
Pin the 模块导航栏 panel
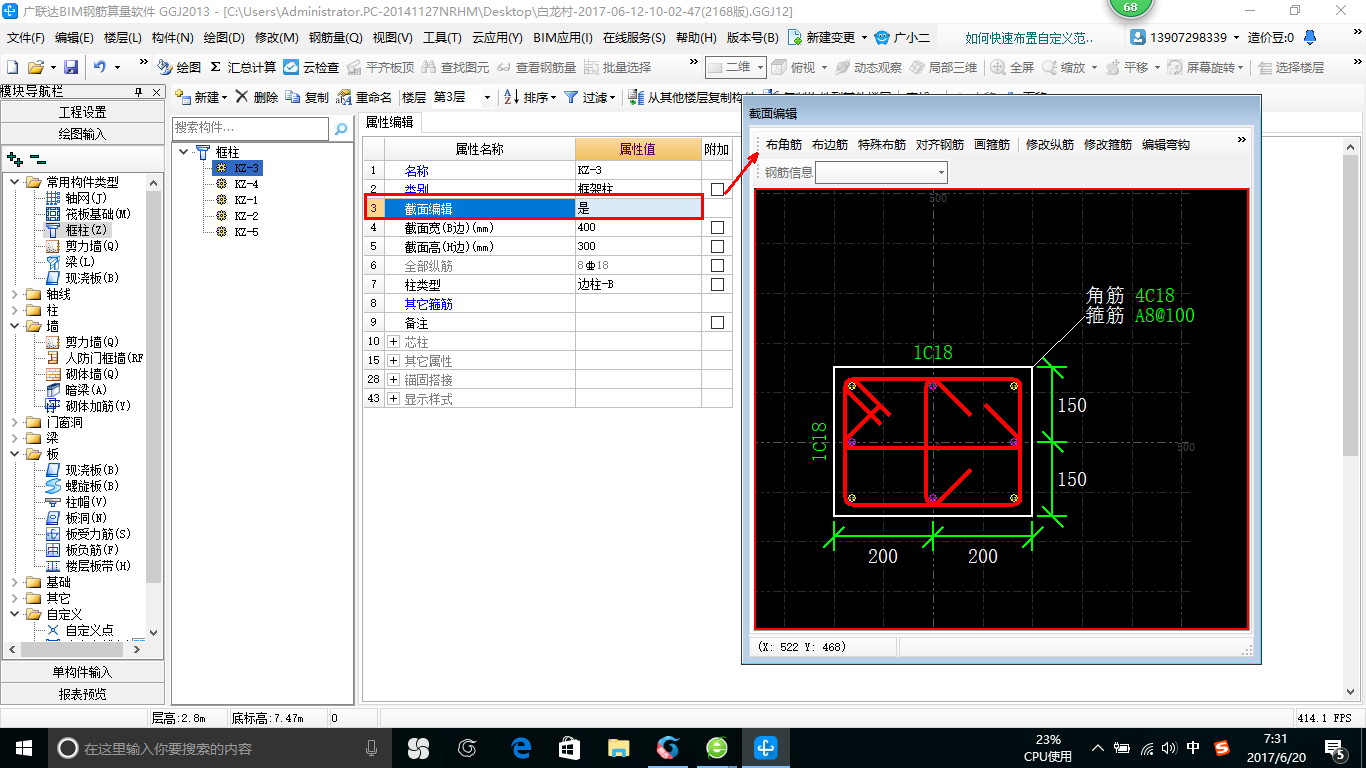[x=139, y=91]
